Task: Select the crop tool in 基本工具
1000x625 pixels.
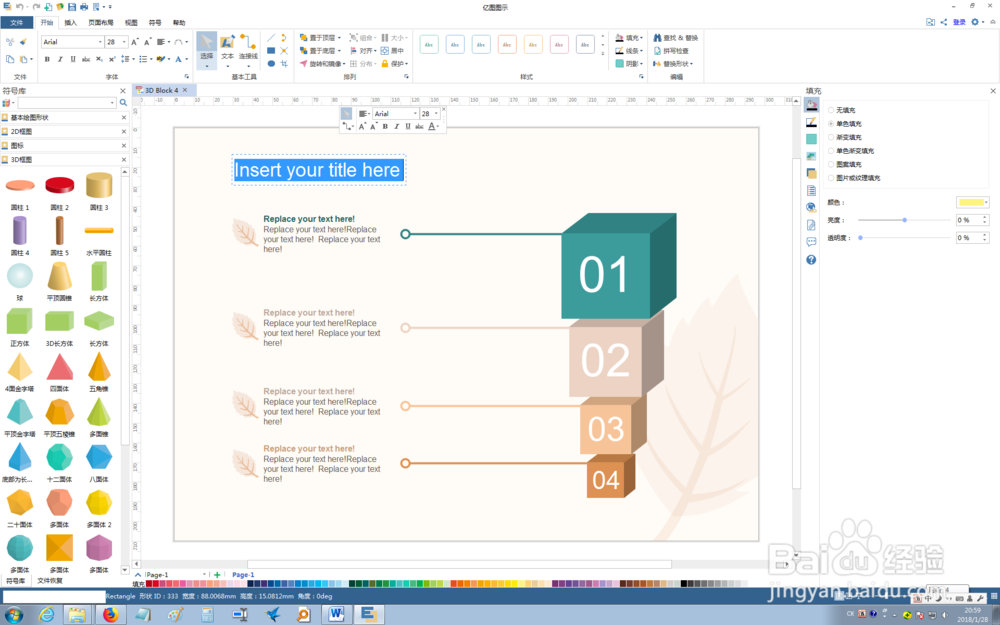Action: [284, 64]
